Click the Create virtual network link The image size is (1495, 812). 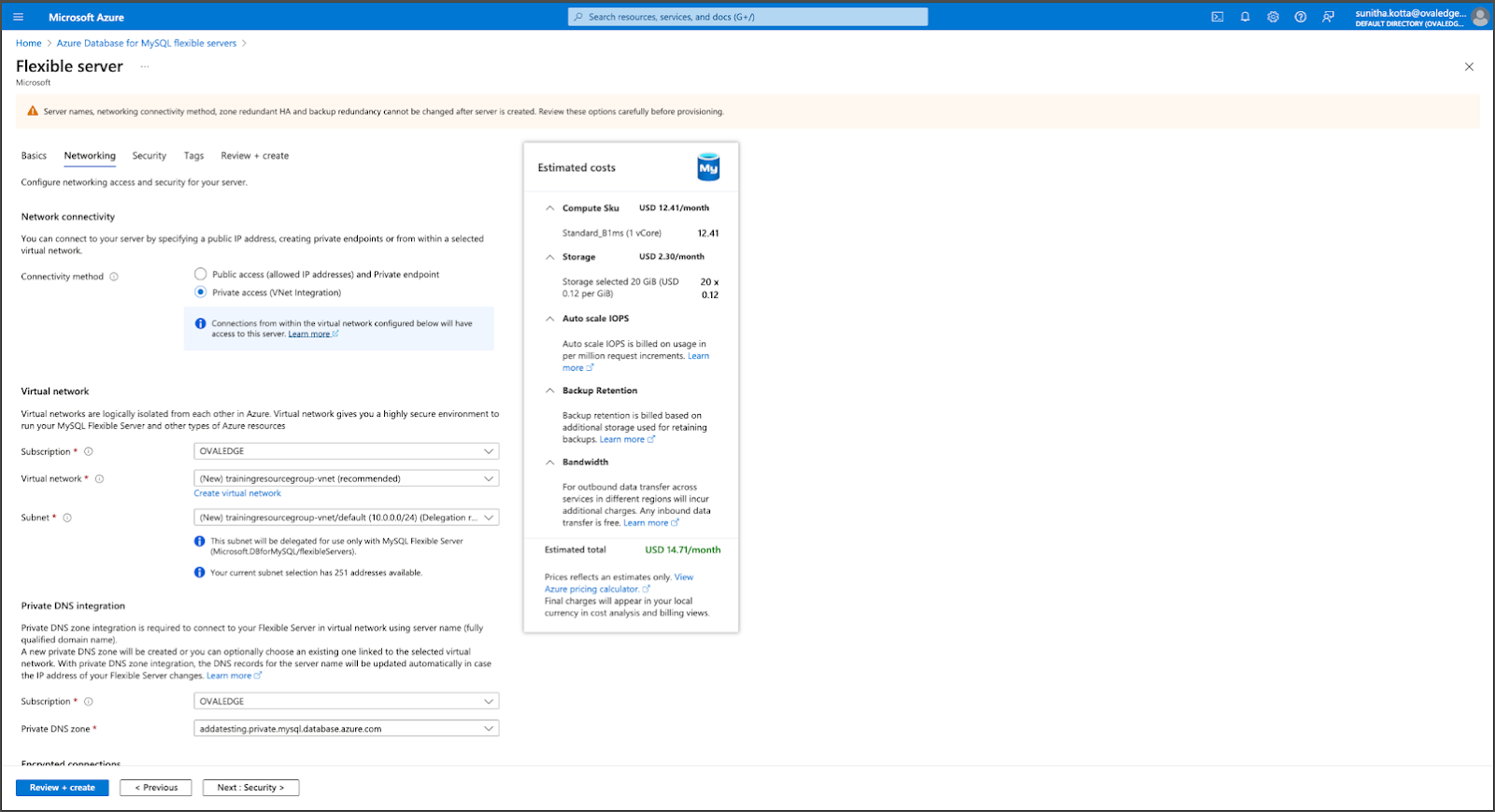(x=237, y=493)
